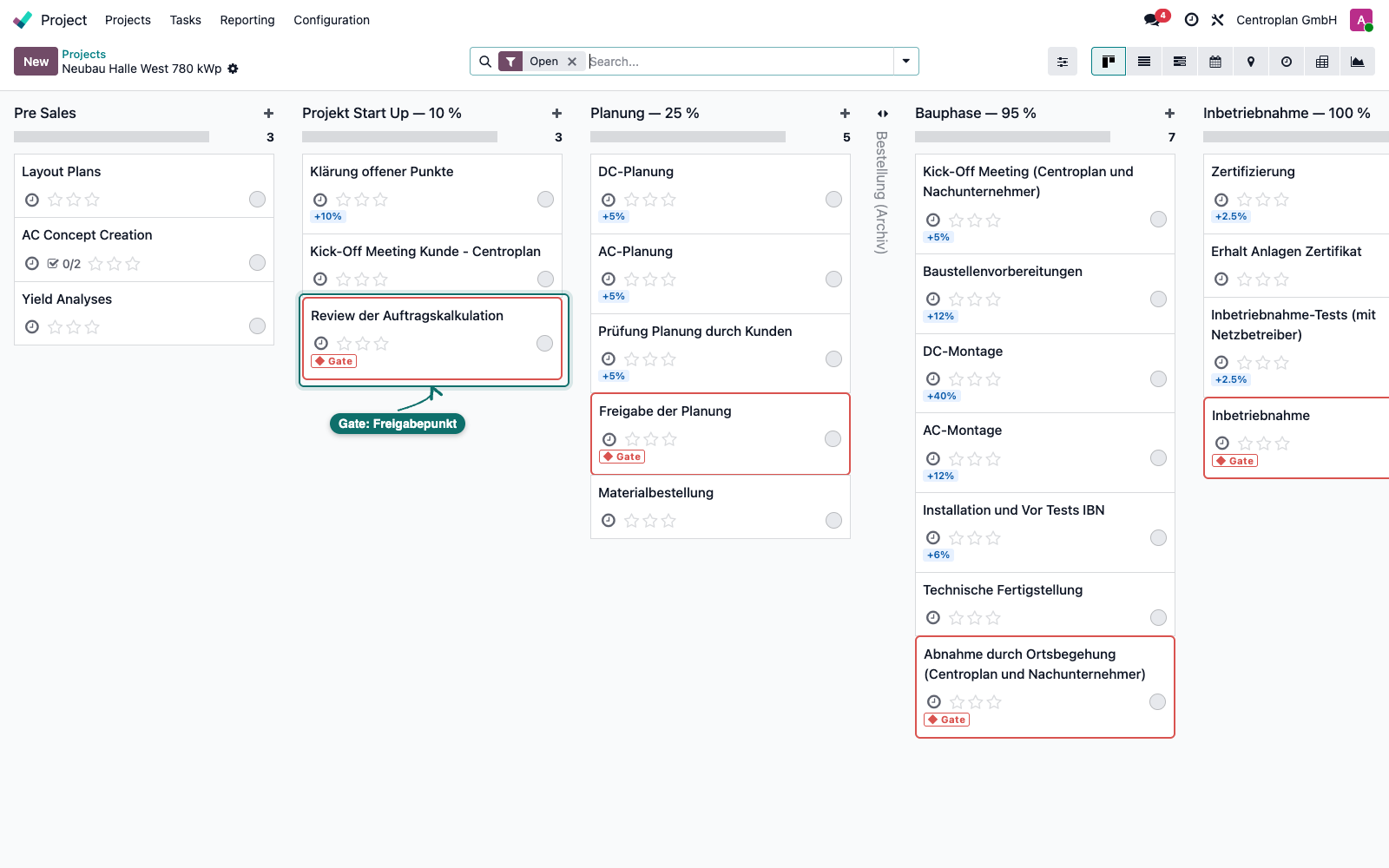This screenshot has width=1389, height=868.
Task: Set third priority star on AC-Planung
Action: [668, 279]
